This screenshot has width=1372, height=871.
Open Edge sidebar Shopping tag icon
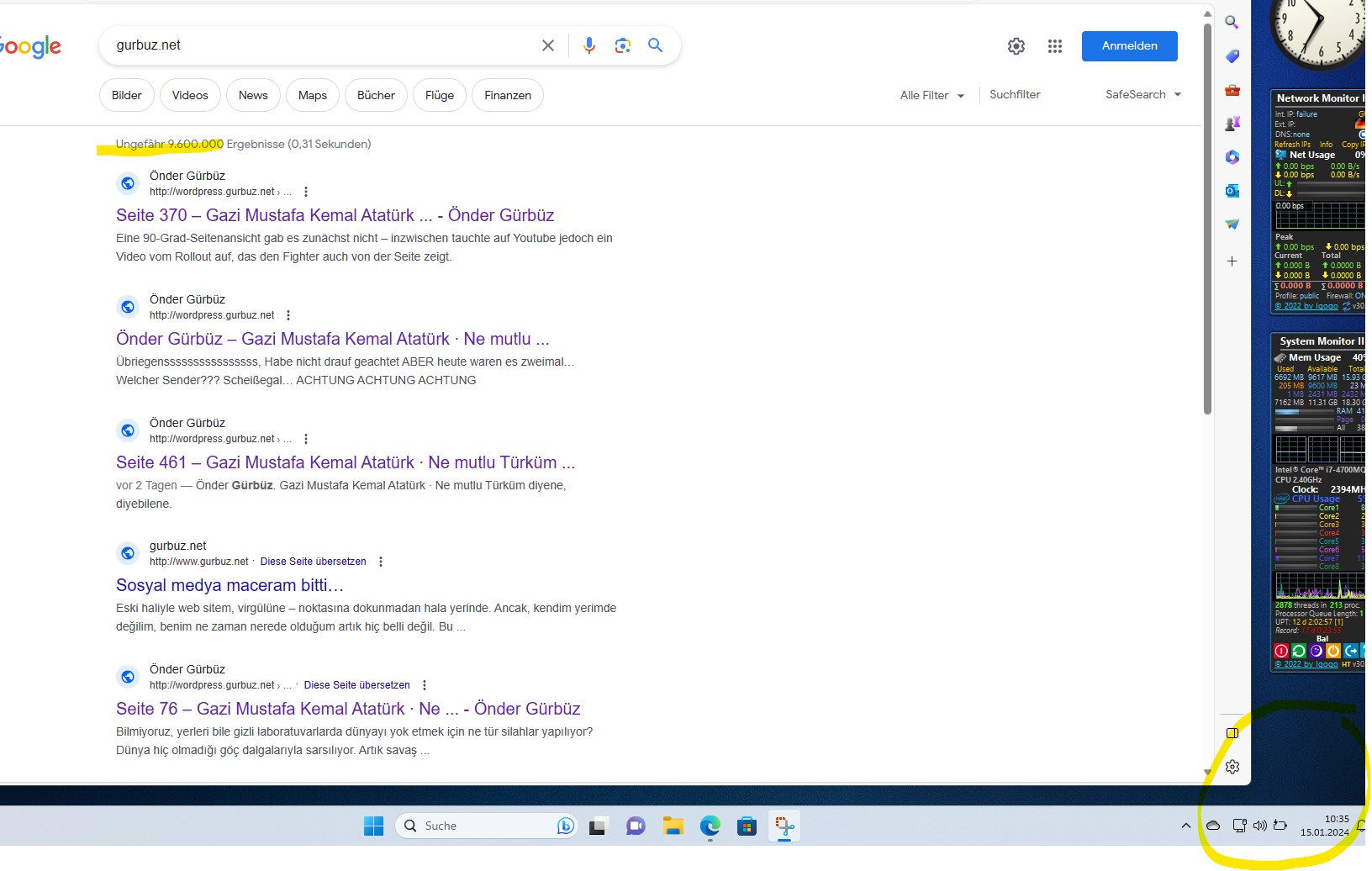(x=1232, y=56)
